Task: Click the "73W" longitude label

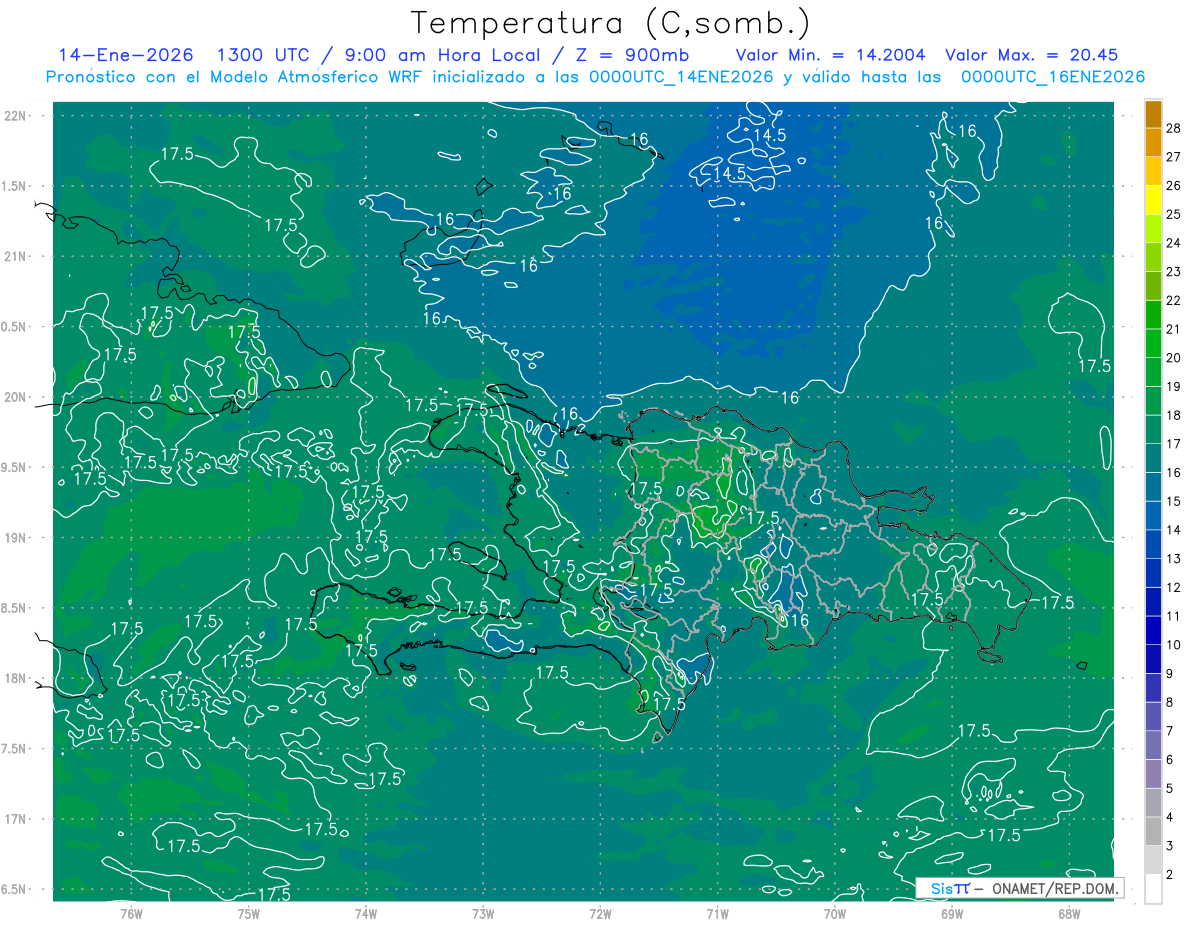Action: [483, 913]
